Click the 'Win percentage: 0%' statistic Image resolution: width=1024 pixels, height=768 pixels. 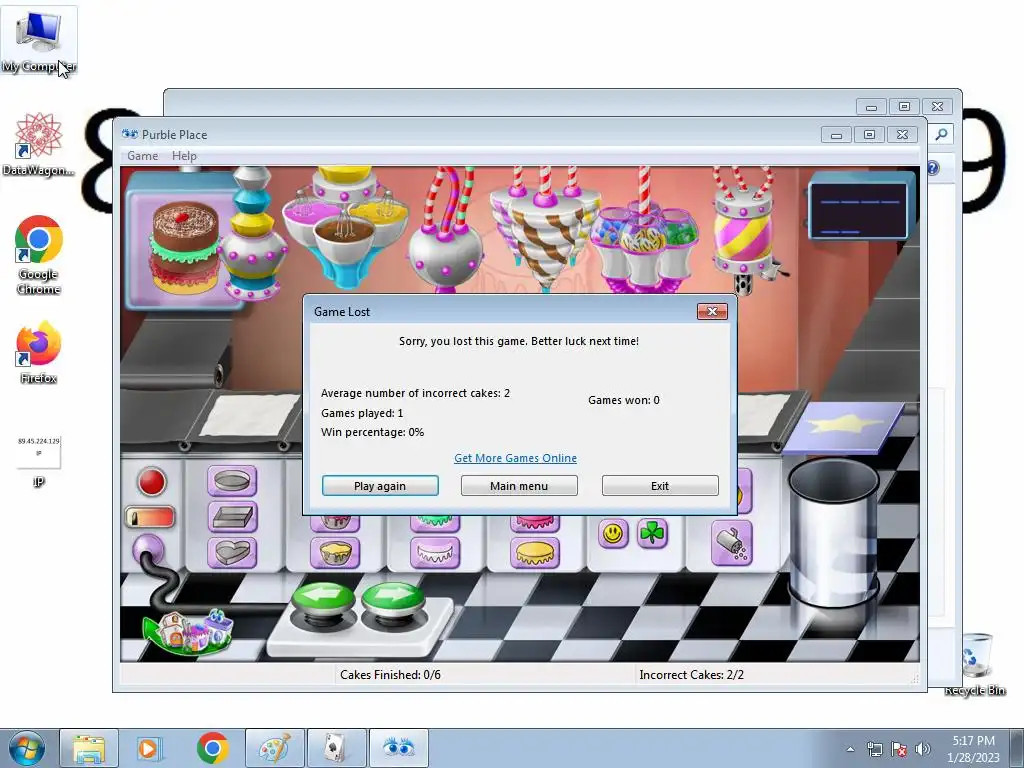tap(372, 432)
